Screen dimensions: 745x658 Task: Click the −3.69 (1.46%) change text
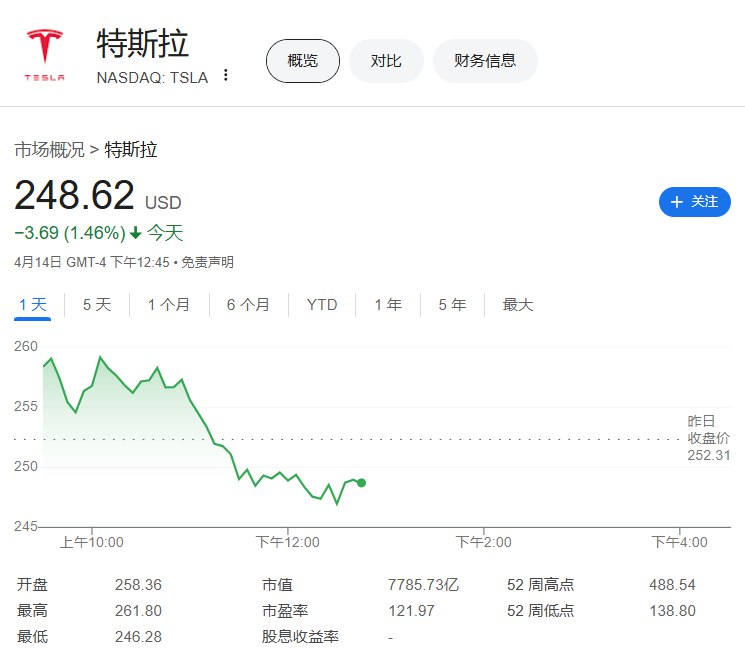(x=70, y=233)
